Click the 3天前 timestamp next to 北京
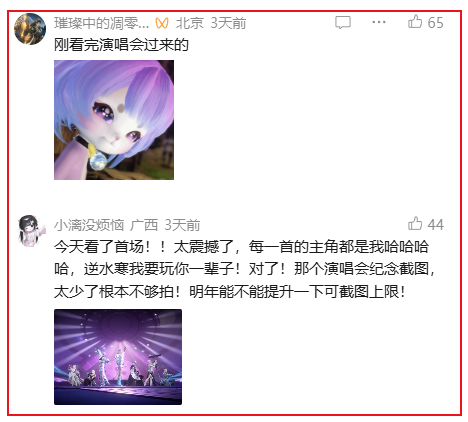This screenshot has height=422, width=468. point(228,23)
